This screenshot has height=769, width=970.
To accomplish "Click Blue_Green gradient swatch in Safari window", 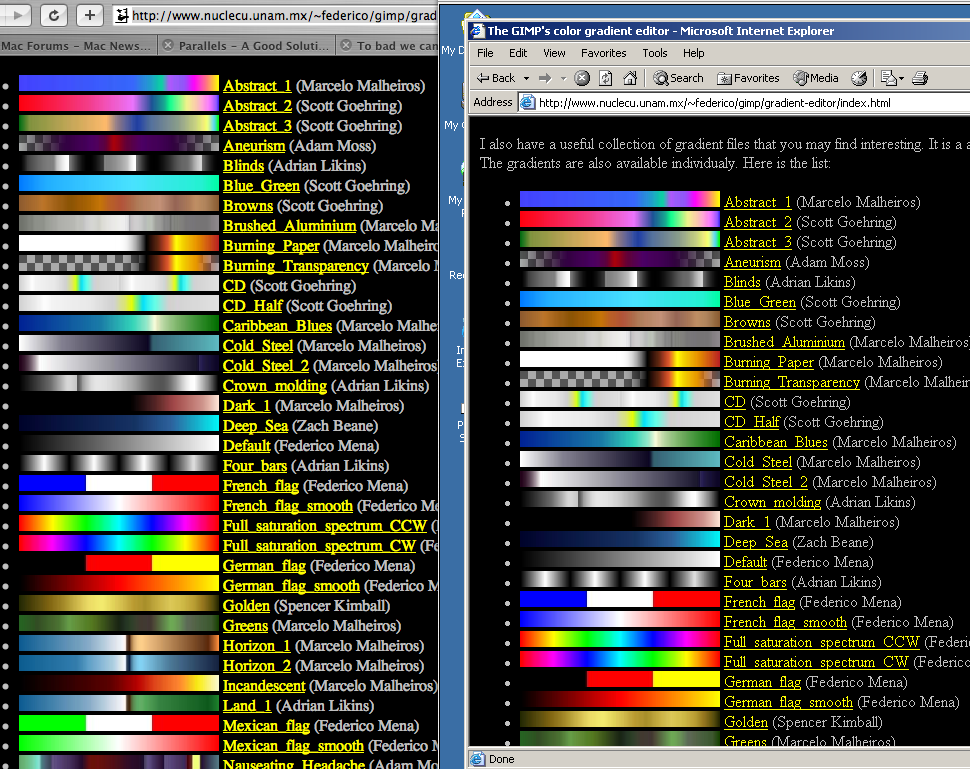I will point(119,183).
